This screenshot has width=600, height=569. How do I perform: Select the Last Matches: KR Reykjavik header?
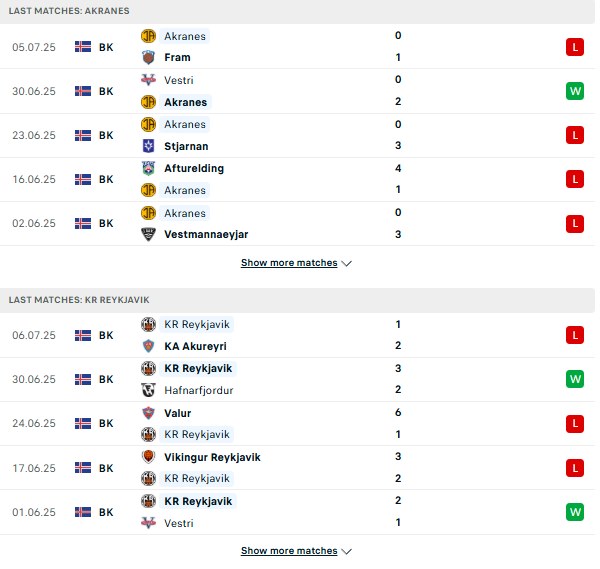297,300
